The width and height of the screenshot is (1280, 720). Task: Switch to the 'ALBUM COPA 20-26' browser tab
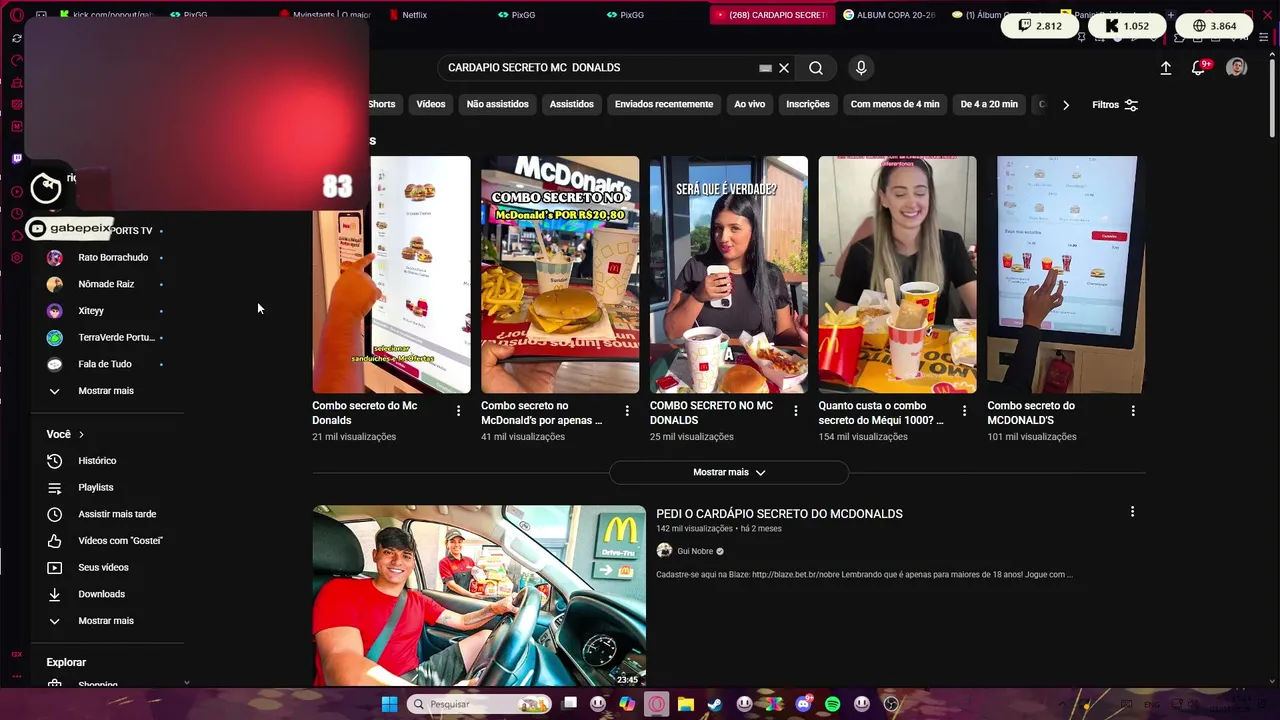coord(890,15)
